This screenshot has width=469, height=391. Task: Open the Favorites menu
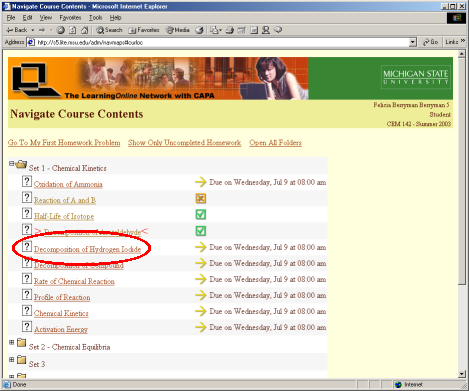pos(70,18)
